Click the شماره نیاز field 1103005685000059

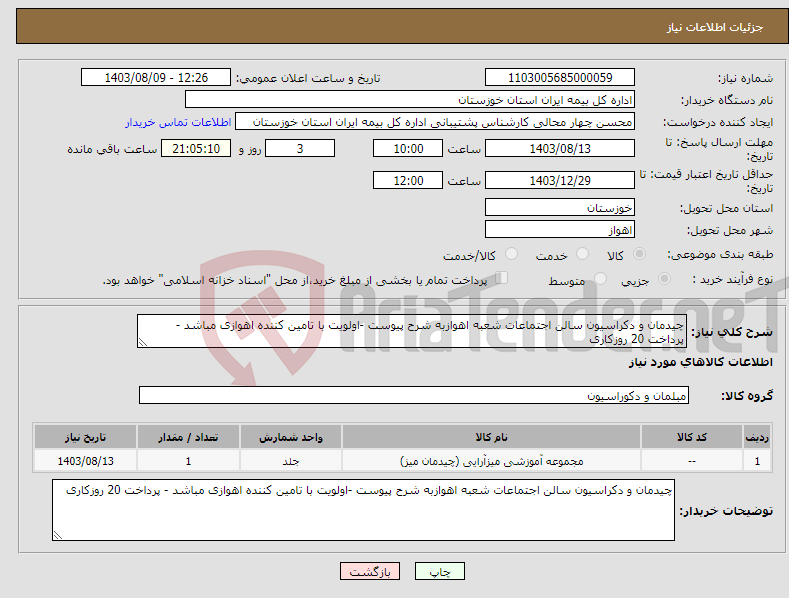(x=560, y=78)
